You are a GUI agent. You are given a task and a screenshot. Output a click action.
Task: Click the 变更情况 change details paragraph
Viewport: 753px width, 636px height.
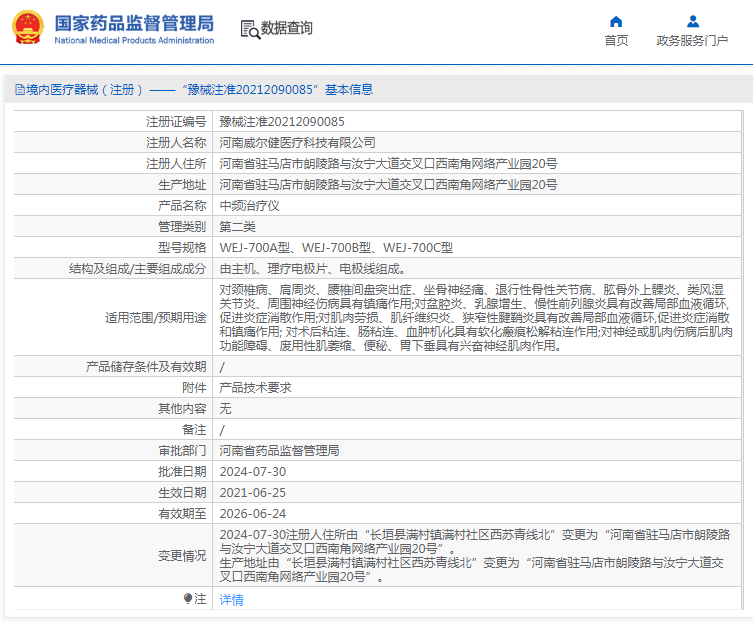coord(475,555)
